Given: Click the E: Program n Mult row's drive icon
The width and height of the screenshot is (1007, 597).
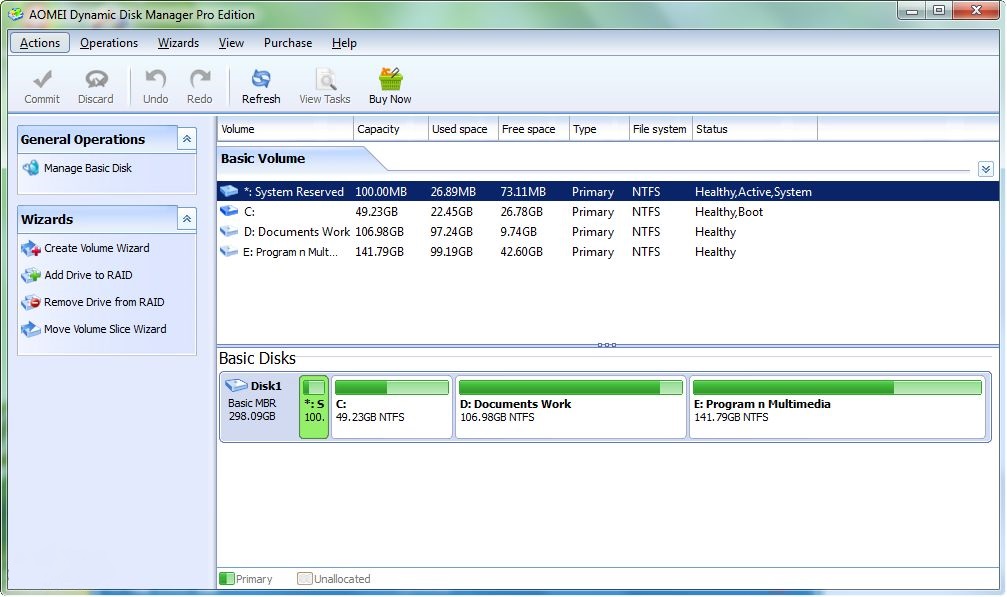Looking at the screenshot, I should pyautogui.click(x=229, y=251).
